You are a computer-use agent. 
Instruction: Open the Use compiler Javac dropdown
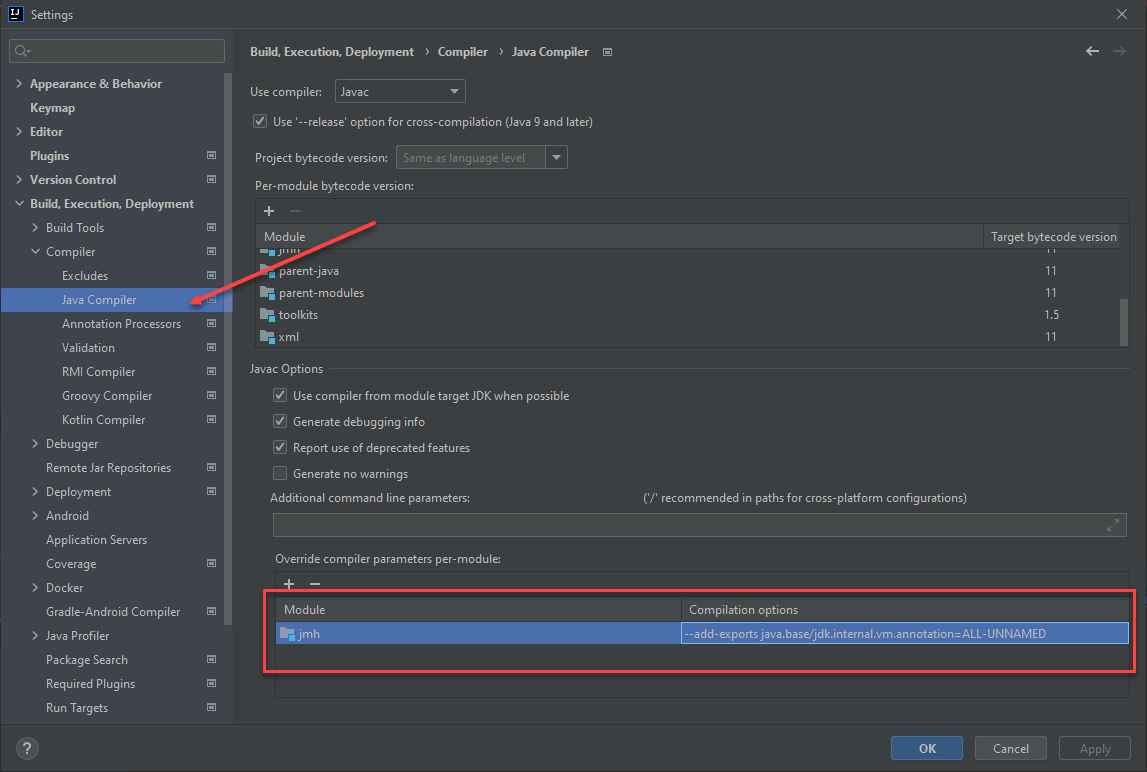point(400,91)
